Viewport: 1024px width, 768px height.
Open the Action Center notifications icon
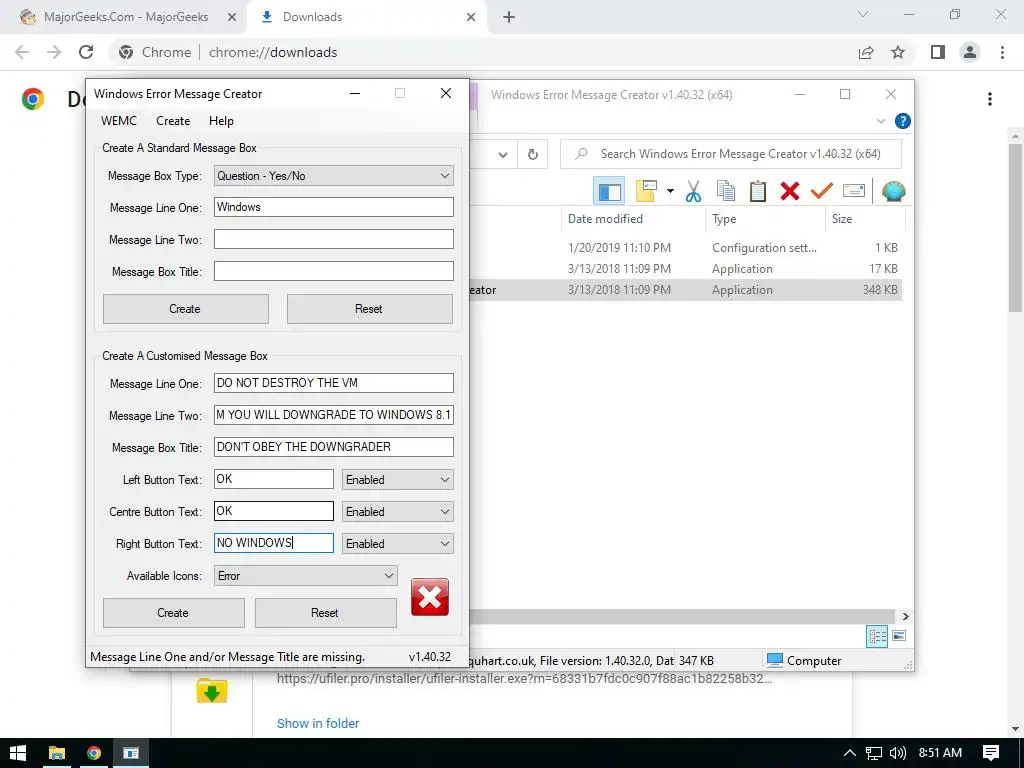991,753
